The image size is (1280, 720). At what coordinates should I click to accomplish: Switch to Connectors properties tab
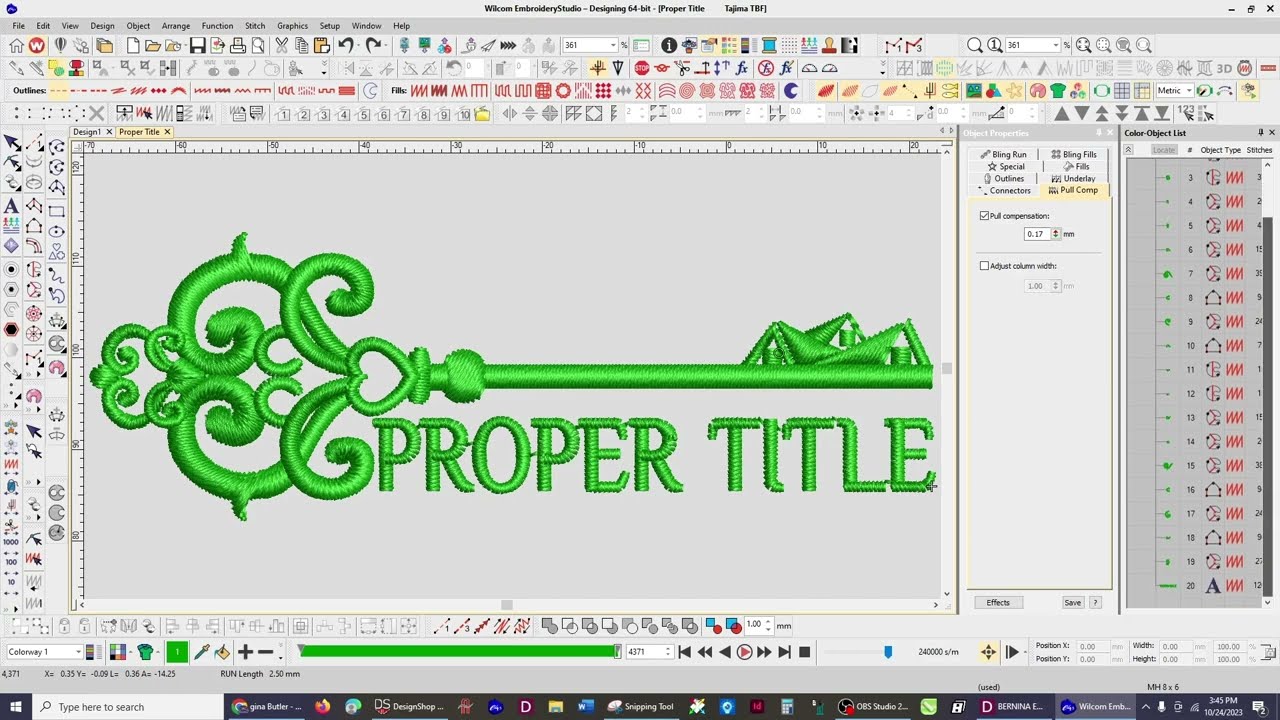coord(1005,190)
